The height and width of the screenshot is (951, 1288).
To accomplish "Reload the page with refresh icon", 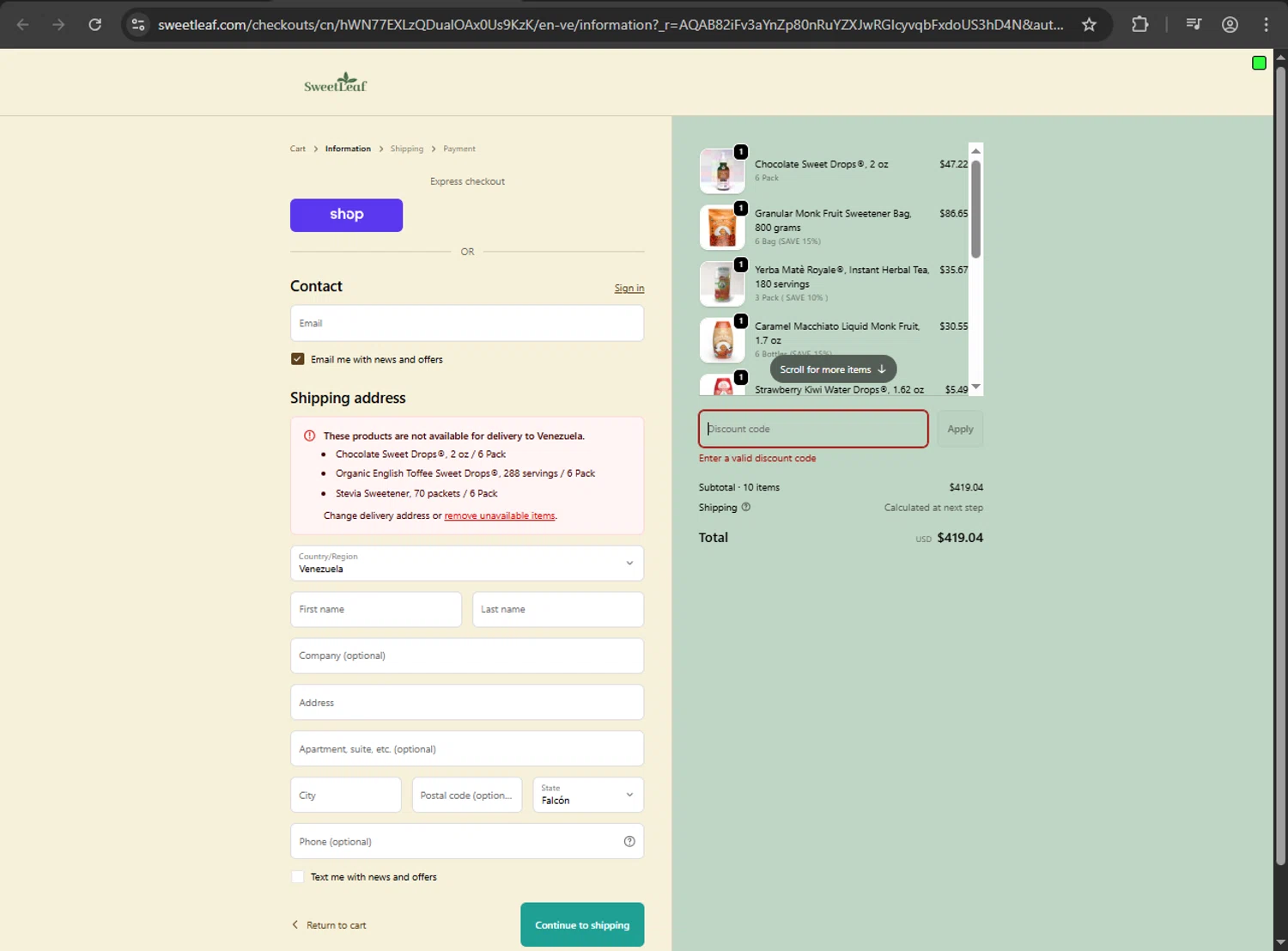I will (95, 24).
